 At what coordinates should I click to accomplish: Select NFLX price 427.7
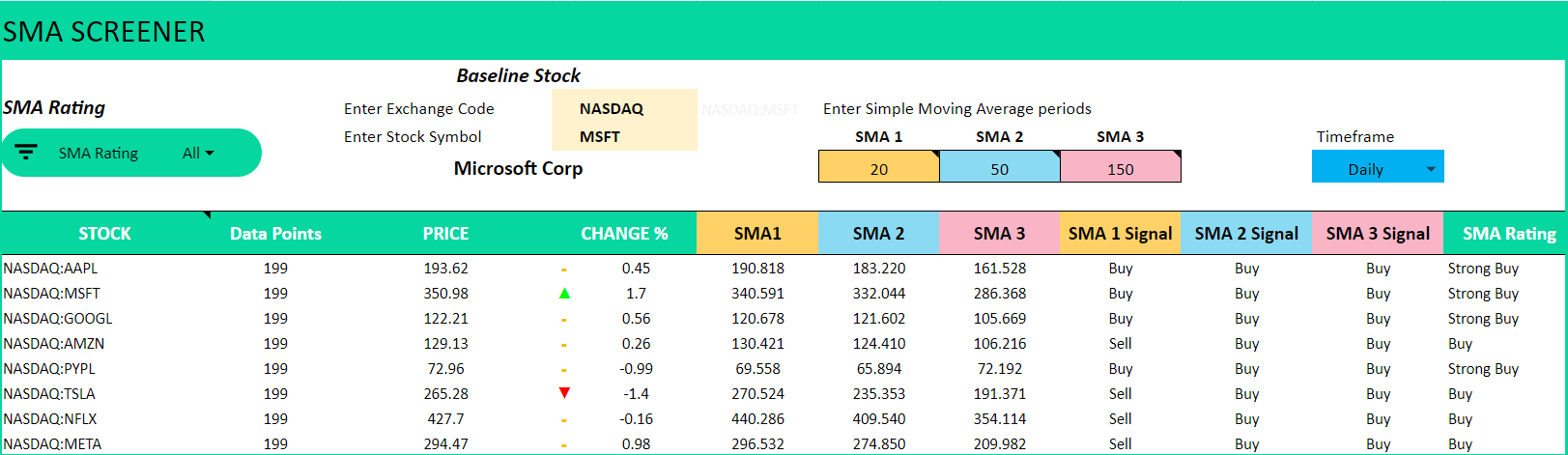445,418
